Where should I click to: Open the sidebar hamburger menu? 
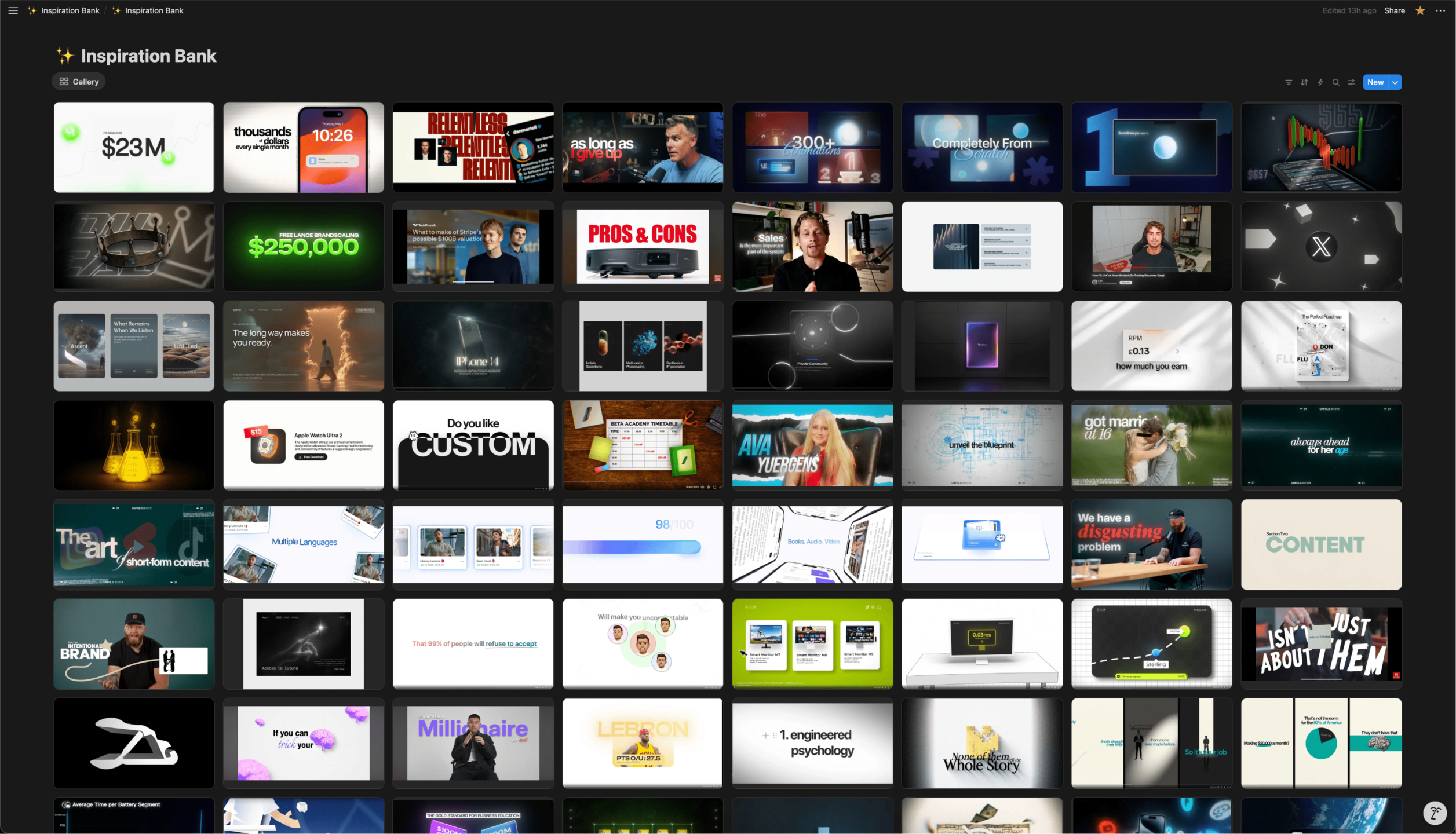pyautogui.click(x=13, y=10)
